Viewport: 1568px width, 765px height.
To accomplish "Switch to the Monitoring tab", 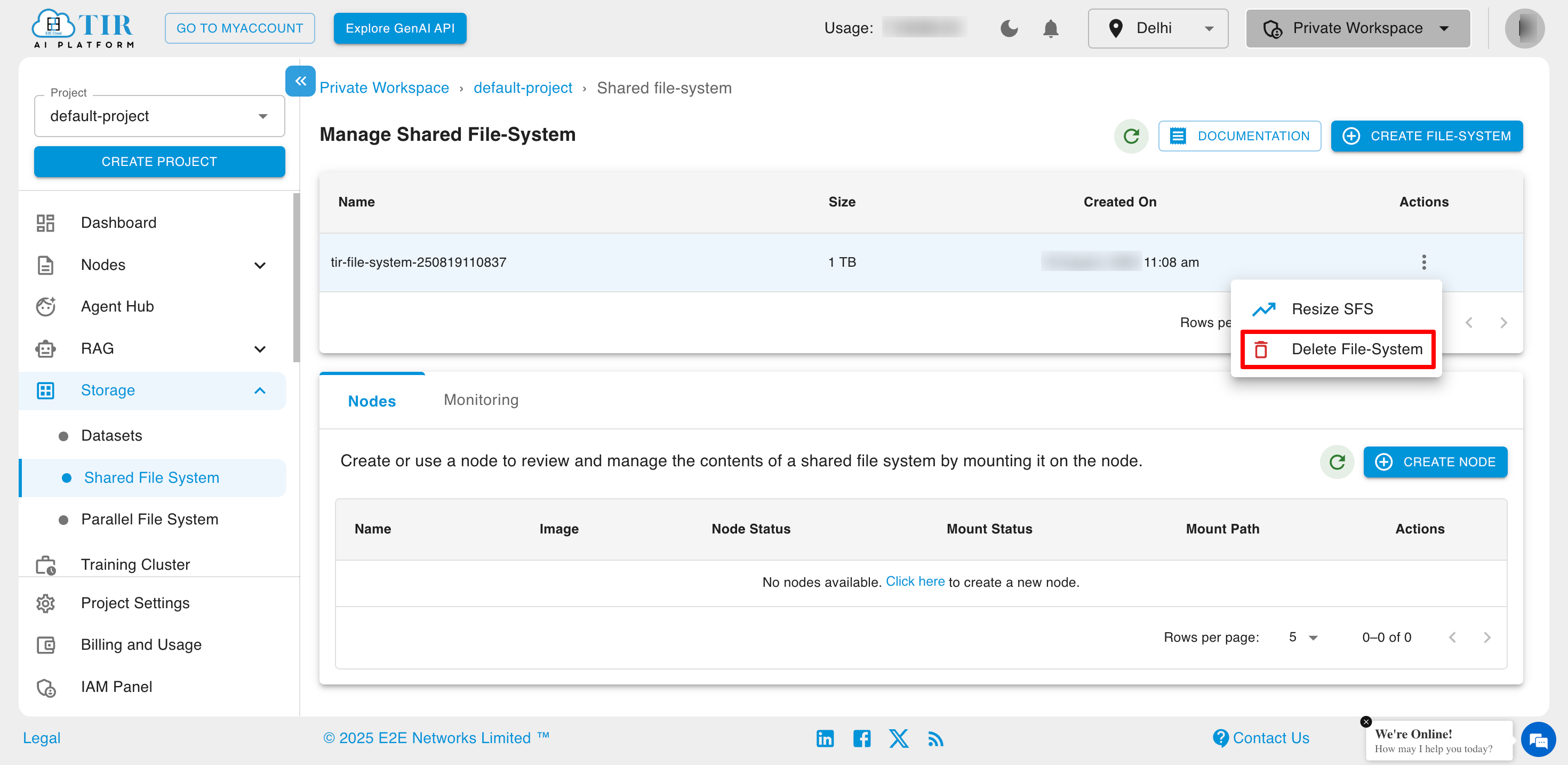I will [480, 400].
